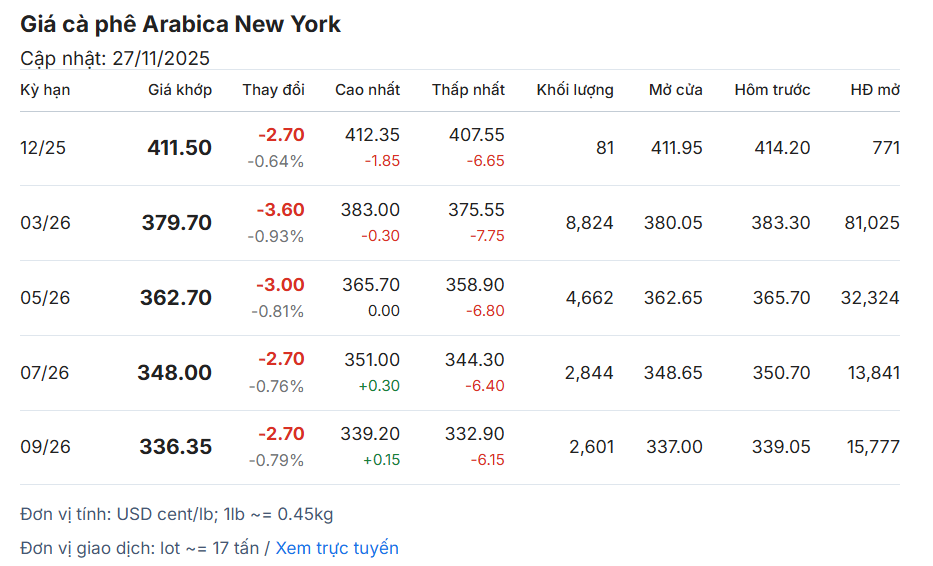The image size is (933, 566).
Task: Click the 'Giá khớp' column header
Action: point(180,90)
